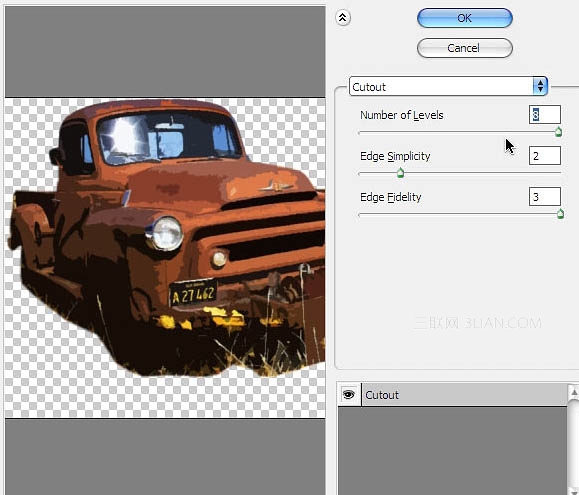Click the Edge Fidelity slider handle
This screenshot has width=579, height=495.
point(560,214)
